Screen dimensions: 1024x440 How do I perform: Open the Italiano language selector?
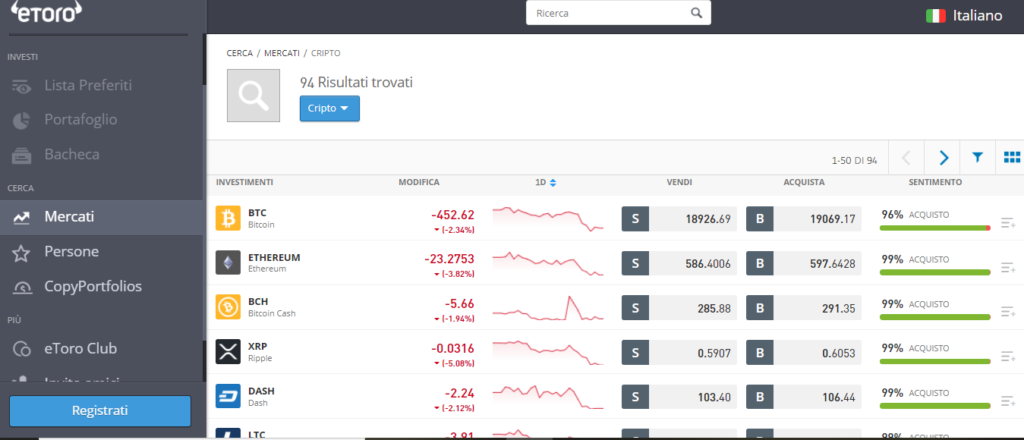[964, 16]
